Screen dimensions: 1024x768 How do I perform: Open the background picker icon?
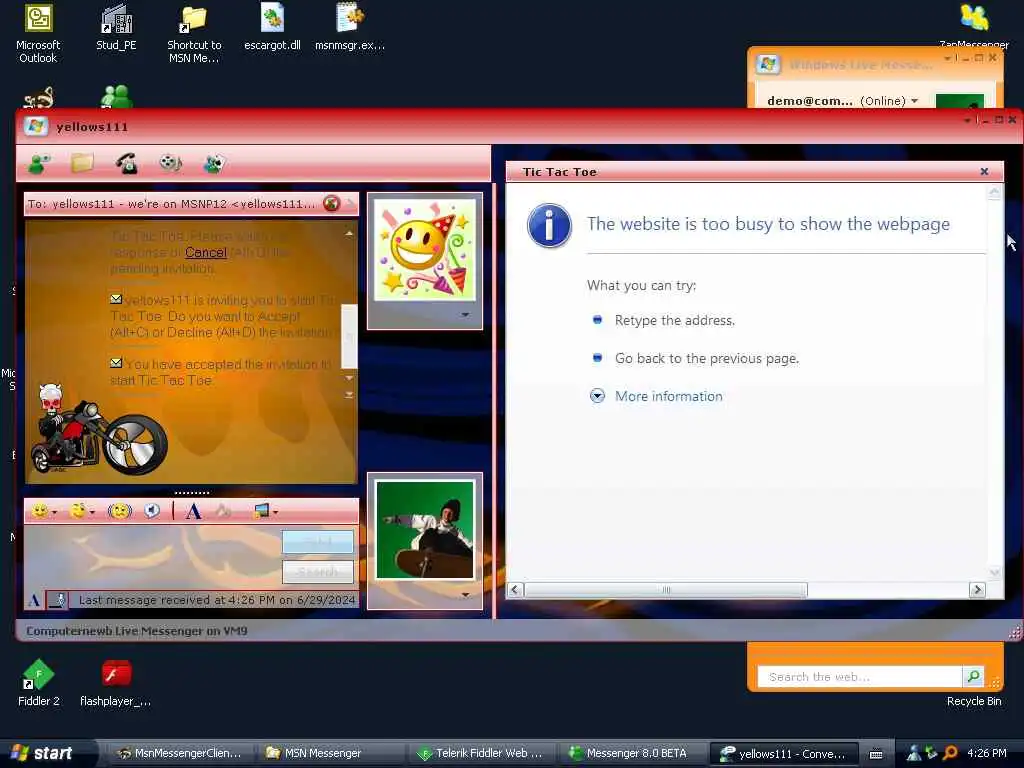click(262, 511)
